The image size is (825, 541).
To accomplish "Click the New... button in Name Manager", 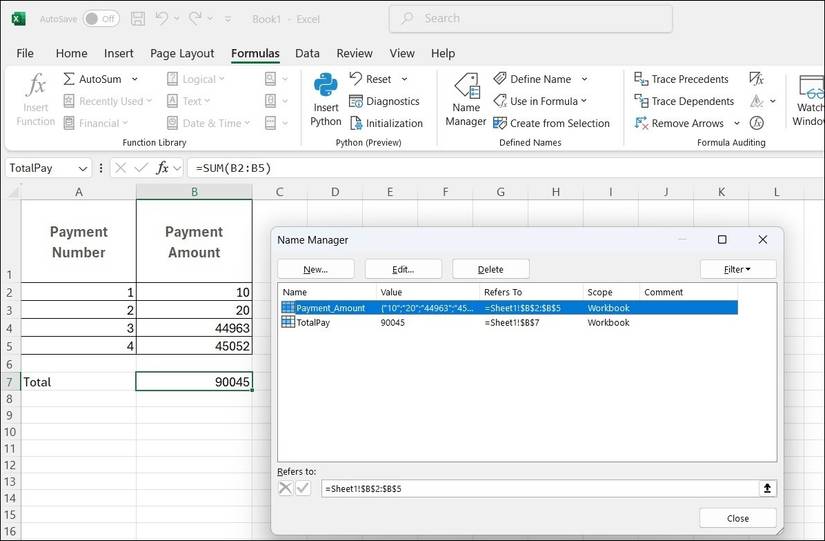I will click(315, 269).
